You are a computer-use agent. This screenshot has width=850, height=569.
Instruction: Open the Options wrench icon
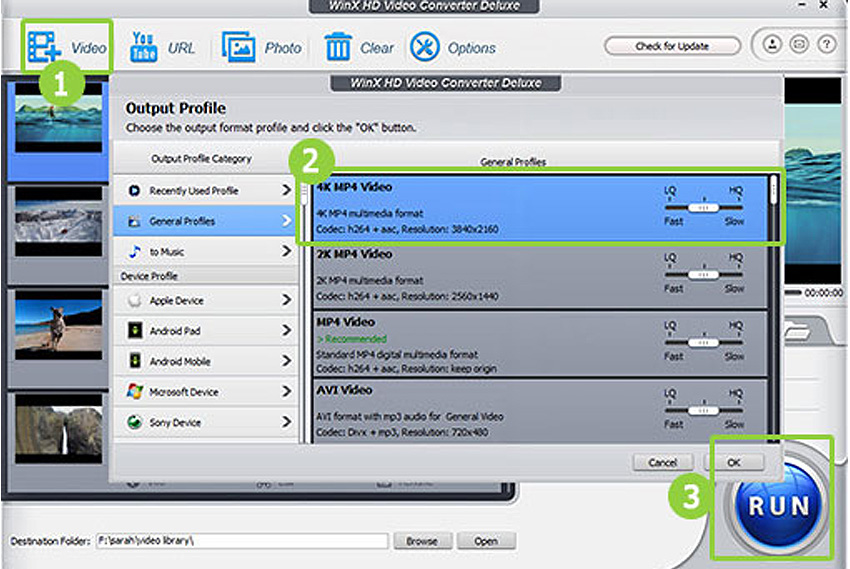(x=424, y=47)
